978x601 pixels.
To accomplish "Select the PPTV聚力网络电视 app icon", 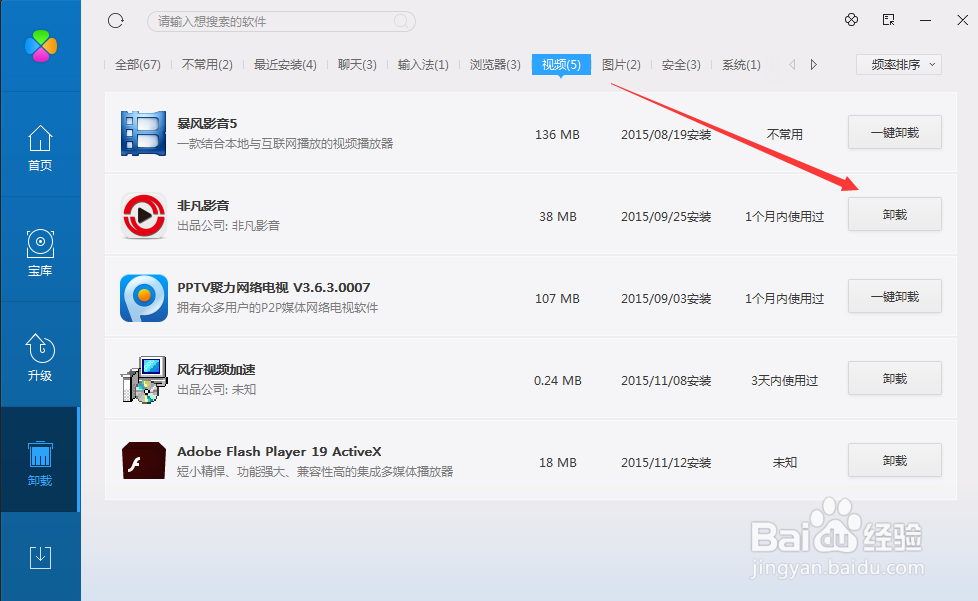I will pos(143,296).
